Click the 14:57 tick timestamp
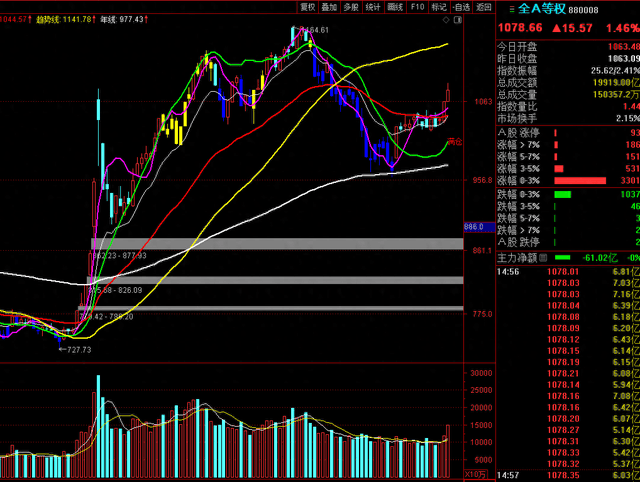 click(x=508, y=475)
